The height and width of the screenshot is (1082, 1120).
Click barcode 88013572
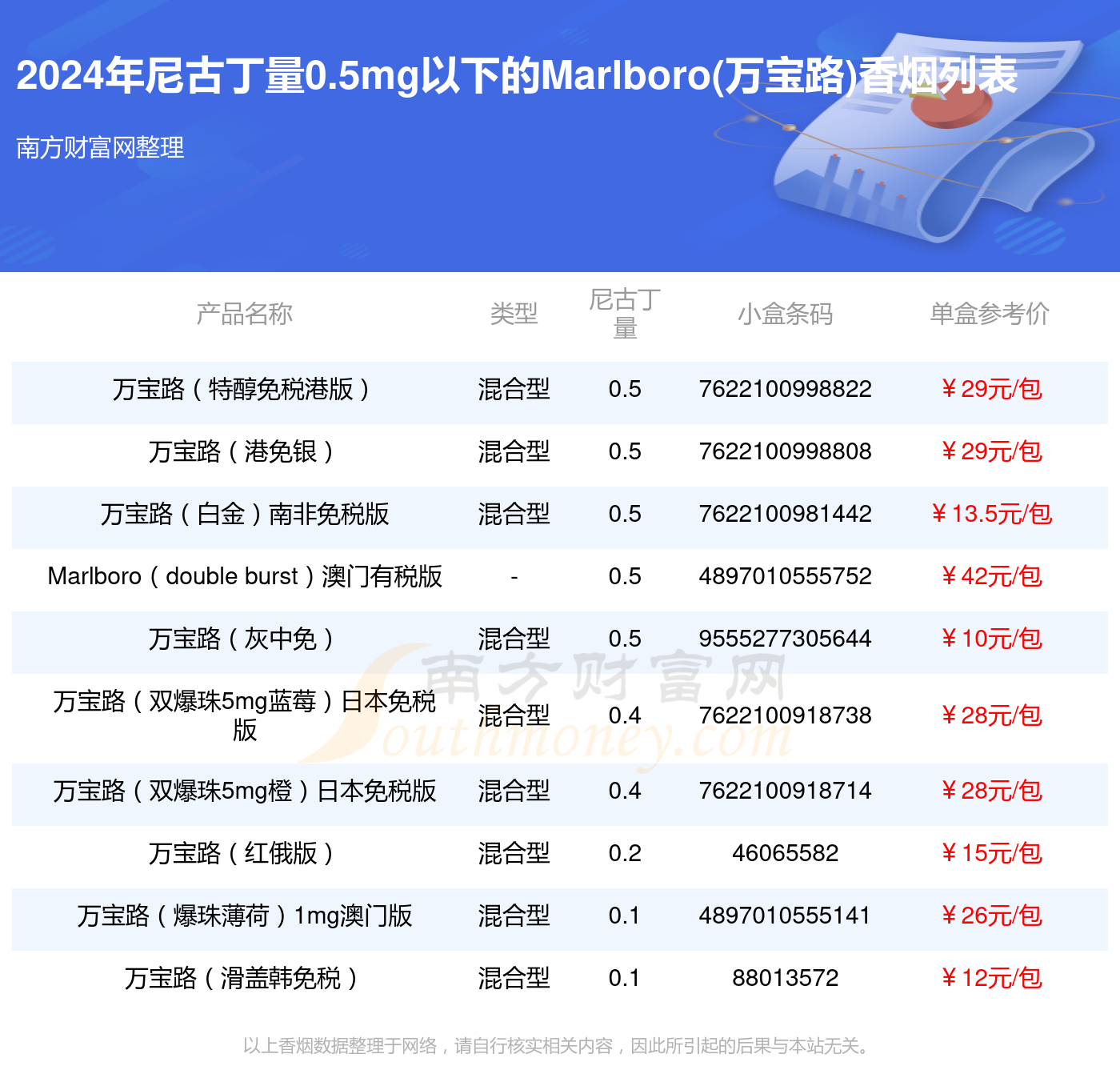(785, 979)
